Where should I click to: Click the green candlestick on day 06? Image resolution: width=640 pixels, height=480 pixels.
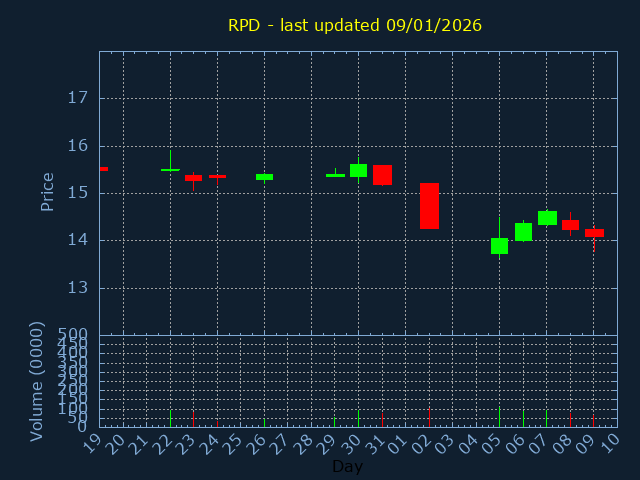523,232
